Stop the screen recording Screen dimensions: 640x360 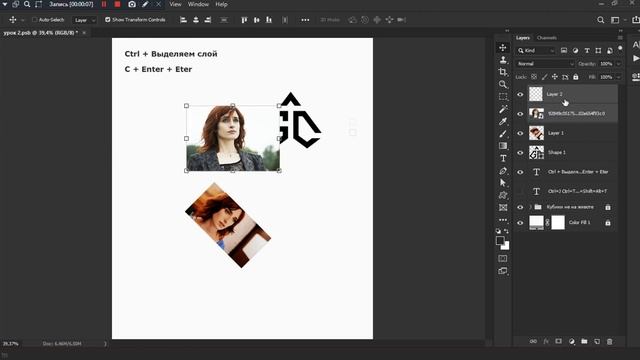click(118, 4)
